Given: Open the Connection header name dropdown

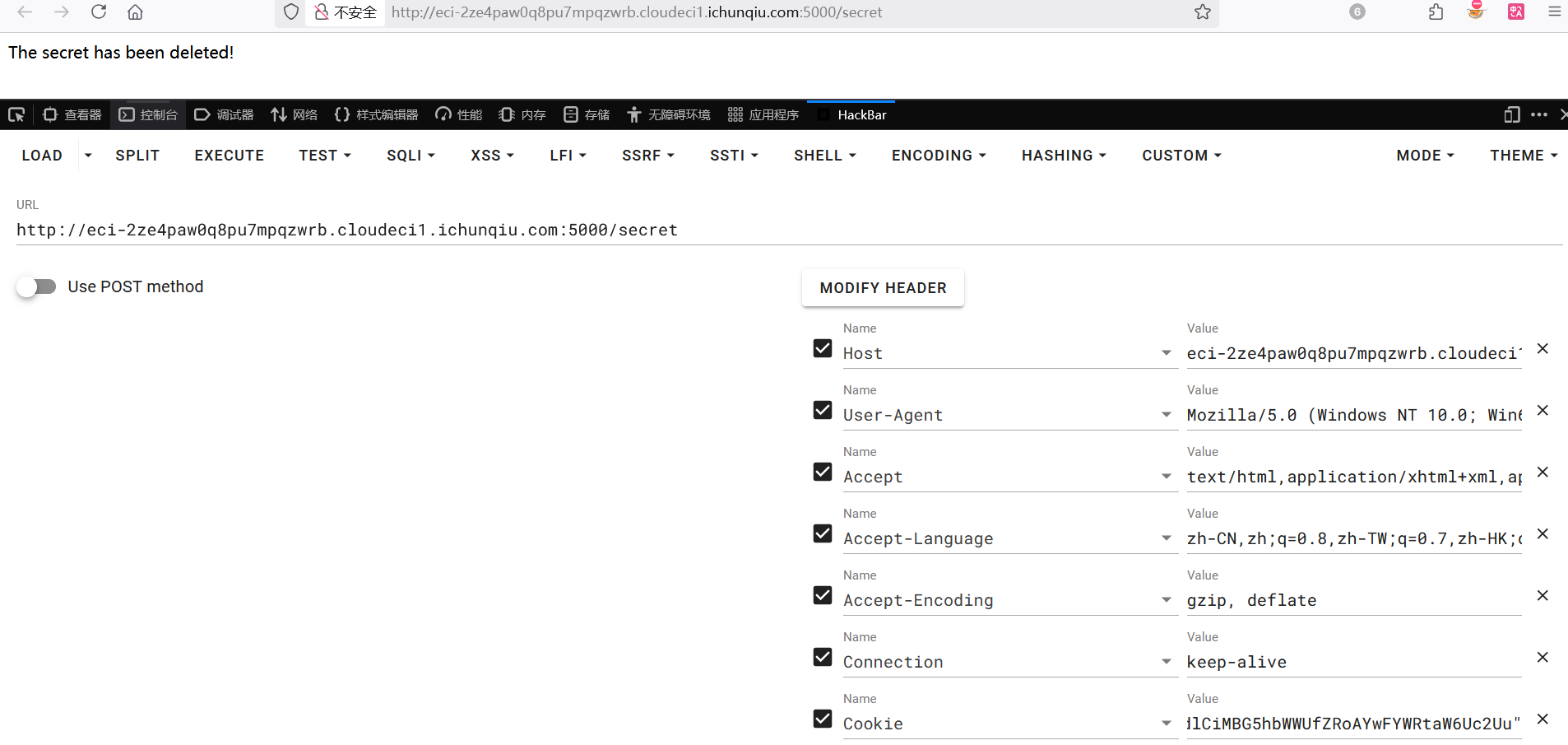Looking at the screenshot, I should [x=1166, y=662].
